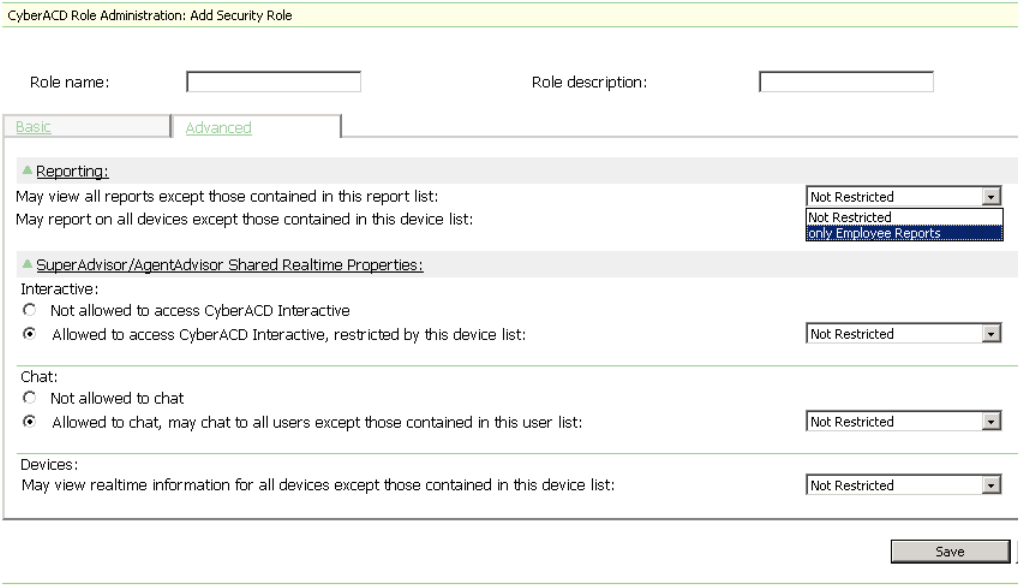Close the report list dropdown arrow

click(991, 197)
